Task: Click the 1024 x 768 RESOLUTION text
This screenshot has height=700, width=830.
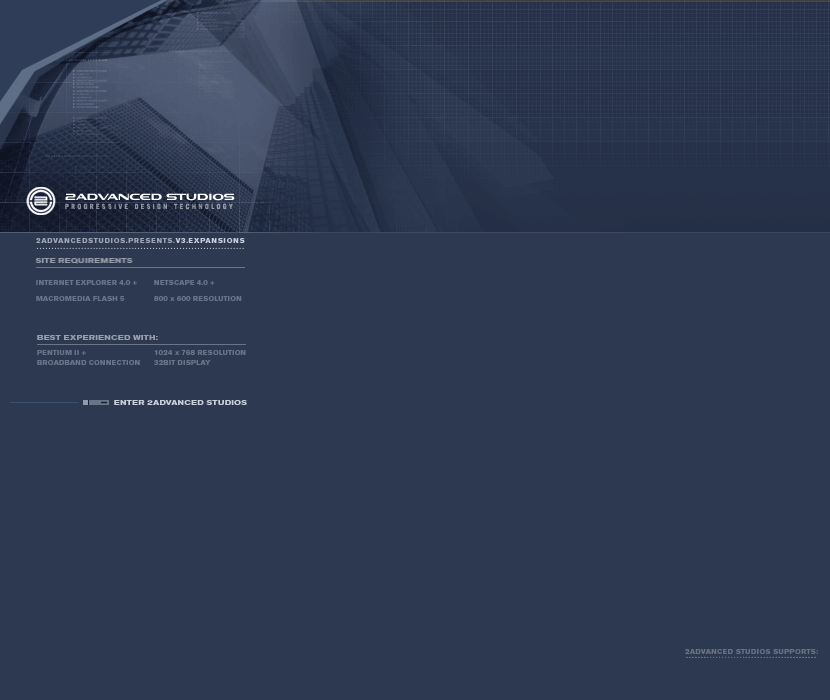Action: tap(200, 353)
